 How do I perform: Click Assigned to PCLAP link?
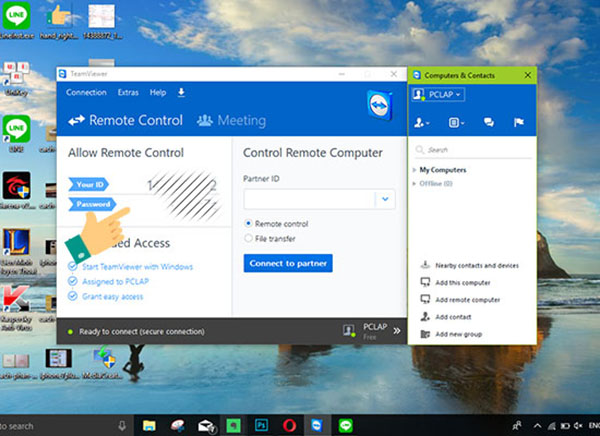pos(115,282)
